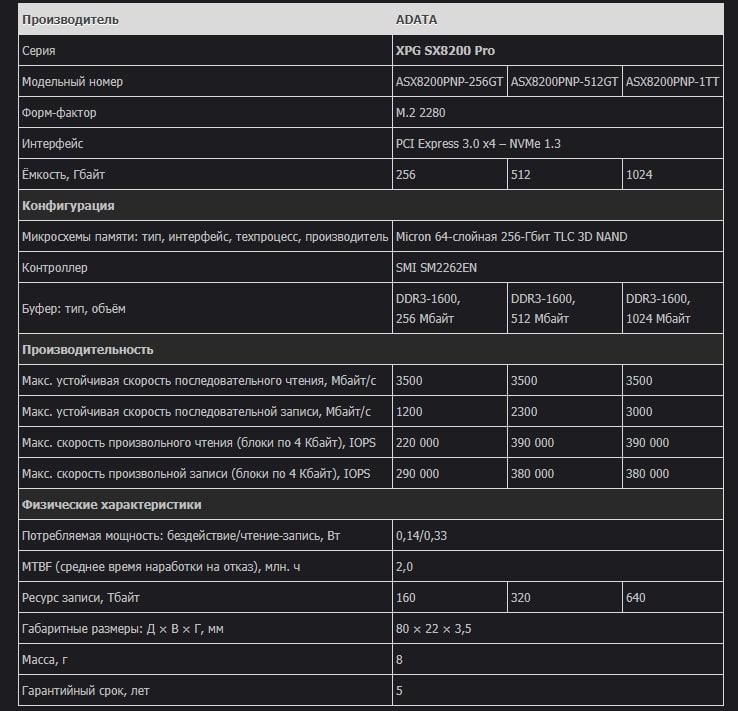Image resolution: width=738 pixels, height=711 pixels.
Task: Select write endurance value '160'
Action: point(405,598)
